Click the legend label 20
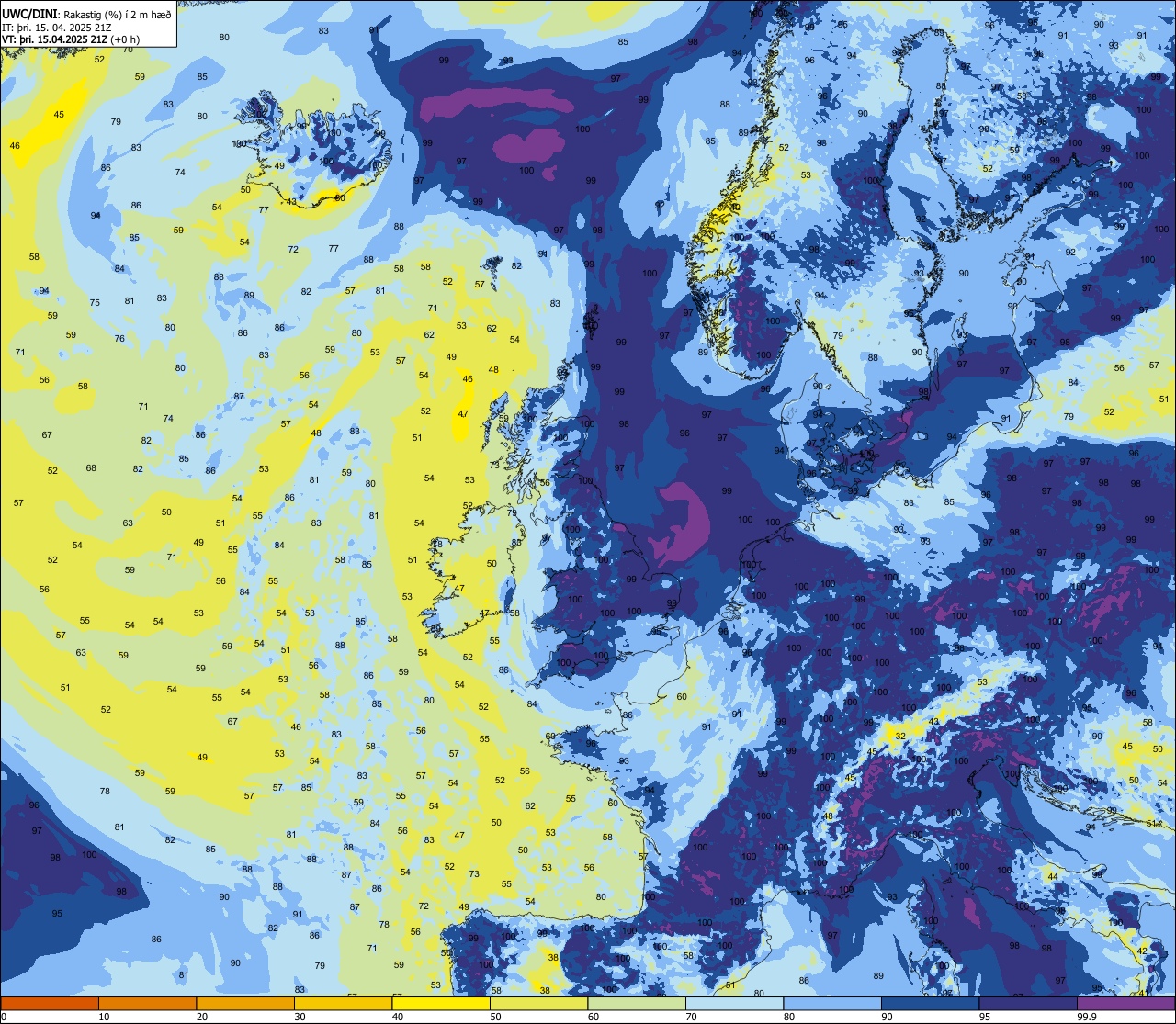Viewport: 1176px width, 1024px height. pyautogui.click(x=202, y=1017)
